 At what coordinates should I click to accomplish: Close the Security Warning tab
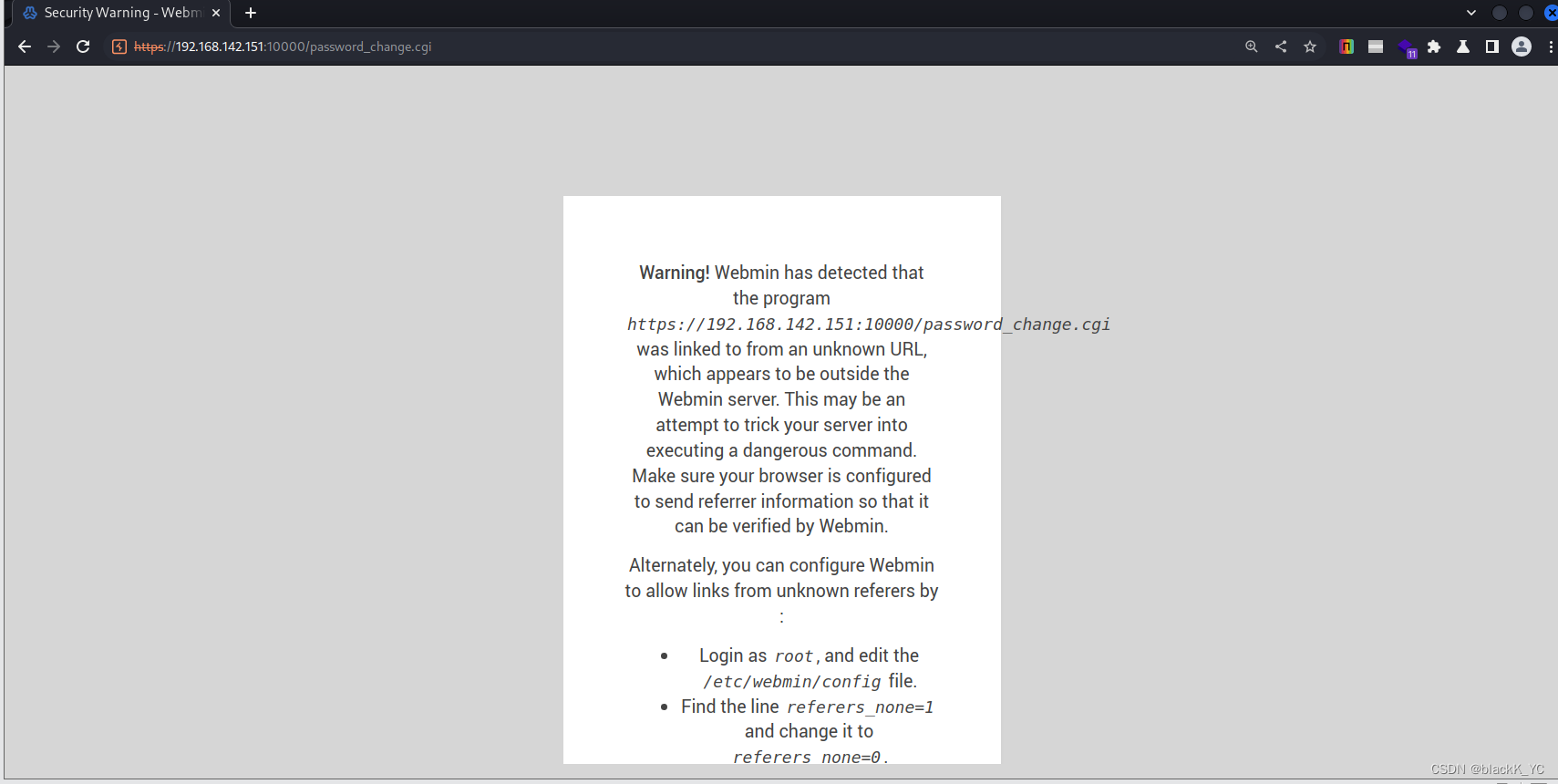tap(216, 13)
